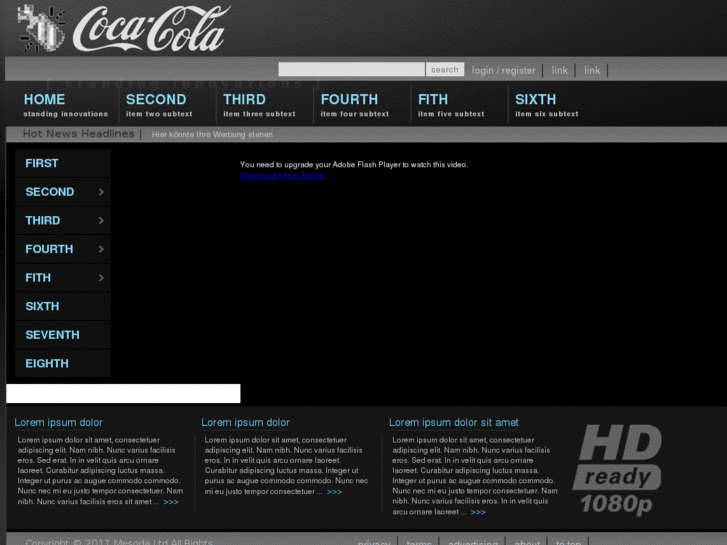Click the white banner below side menu
727x545 pixels.
123,393
